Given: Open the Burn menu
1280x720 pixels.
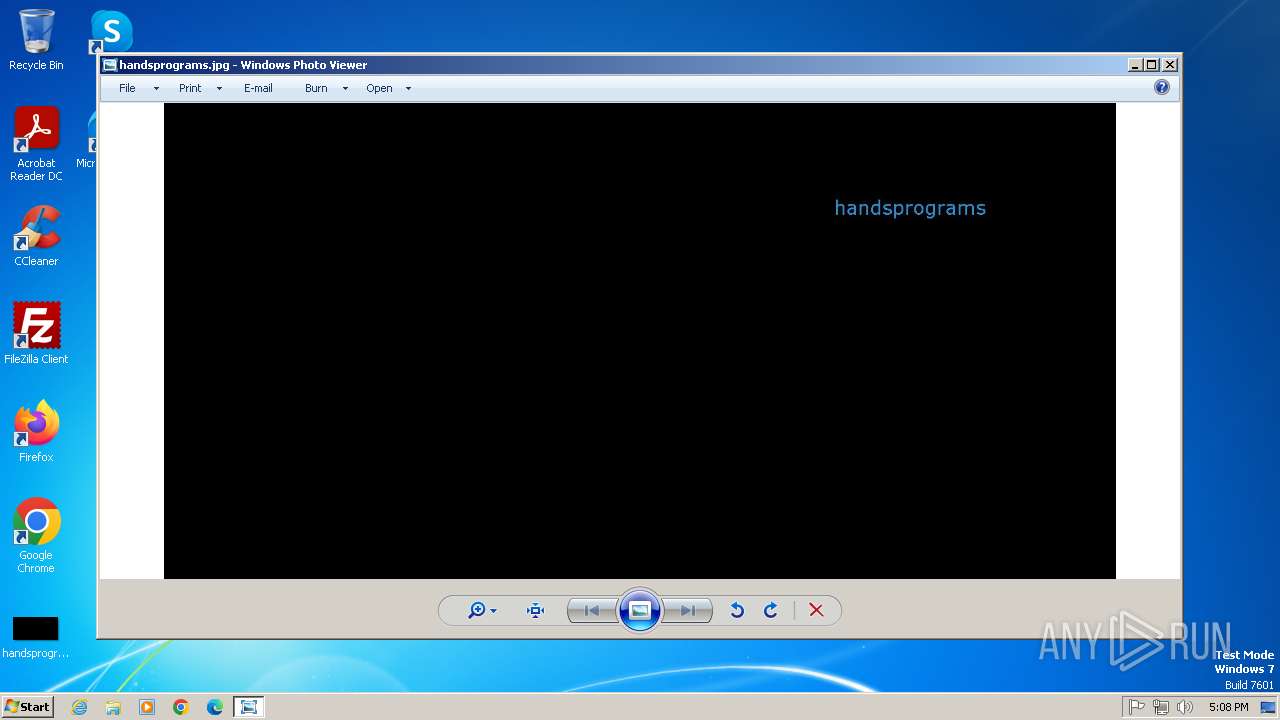Looking at the screenshot, I should click(316, 88).
